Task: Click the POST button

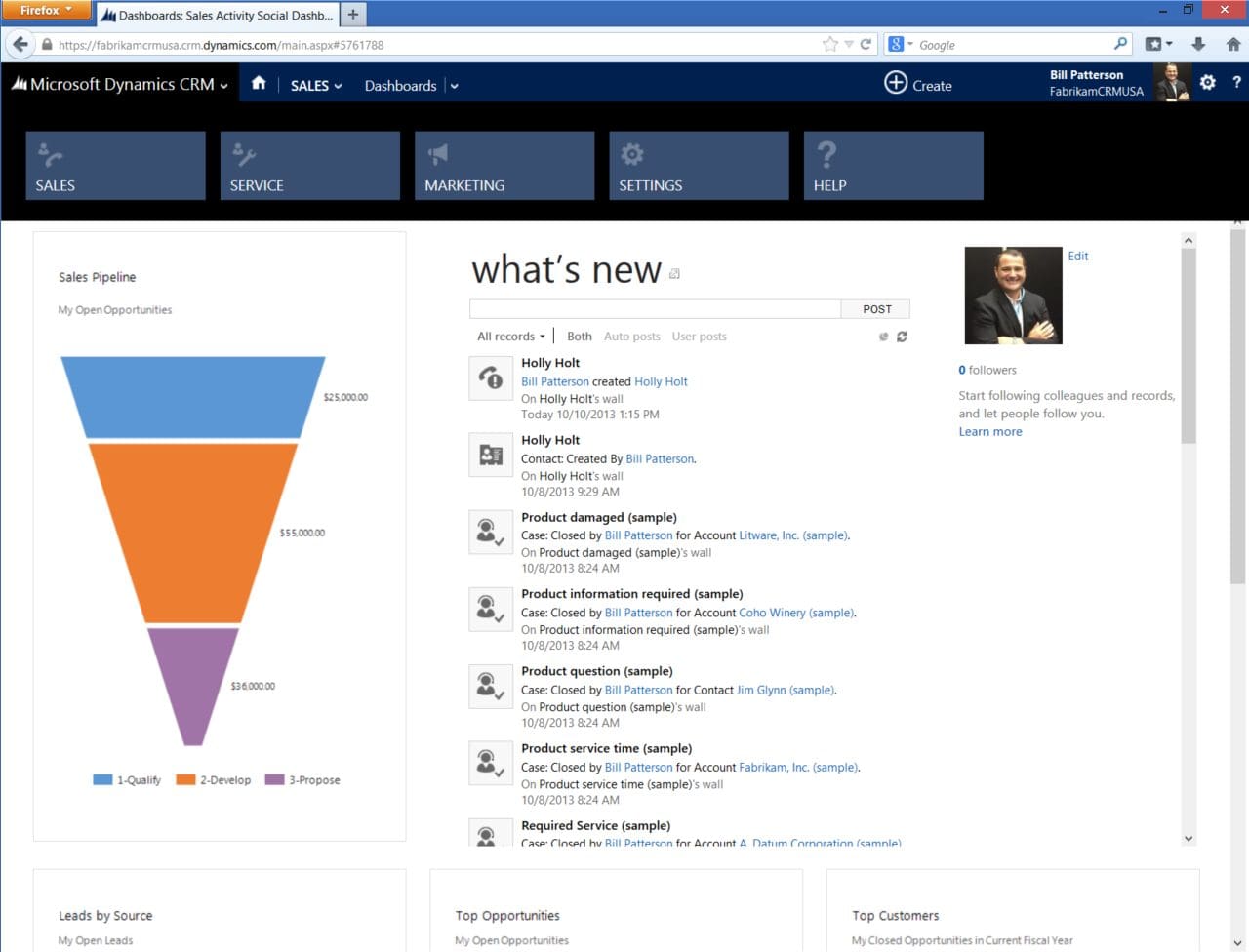Action: tap(874, 308)
